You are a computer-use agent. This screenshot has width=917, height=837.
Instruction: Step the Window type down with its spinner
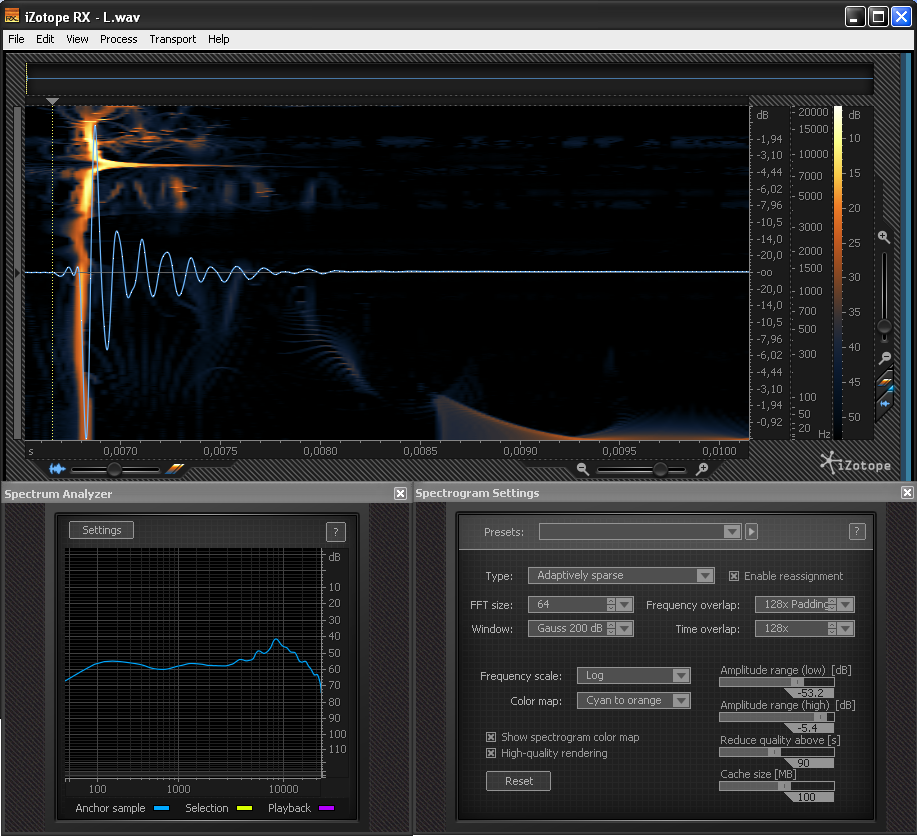tap(611, 632)
